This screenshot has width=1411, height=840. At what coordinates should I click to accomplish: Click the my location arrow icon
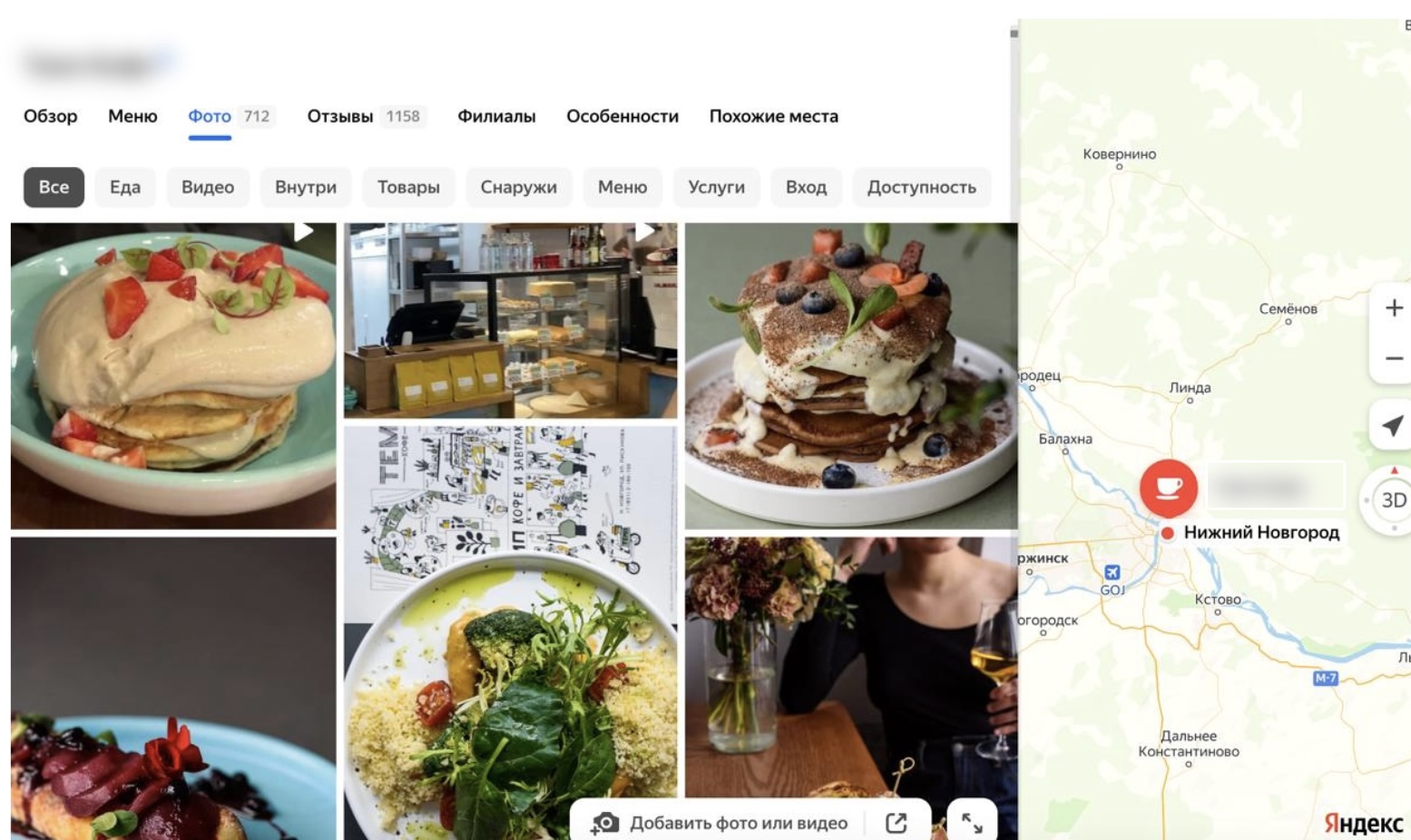coord(1393,425)
